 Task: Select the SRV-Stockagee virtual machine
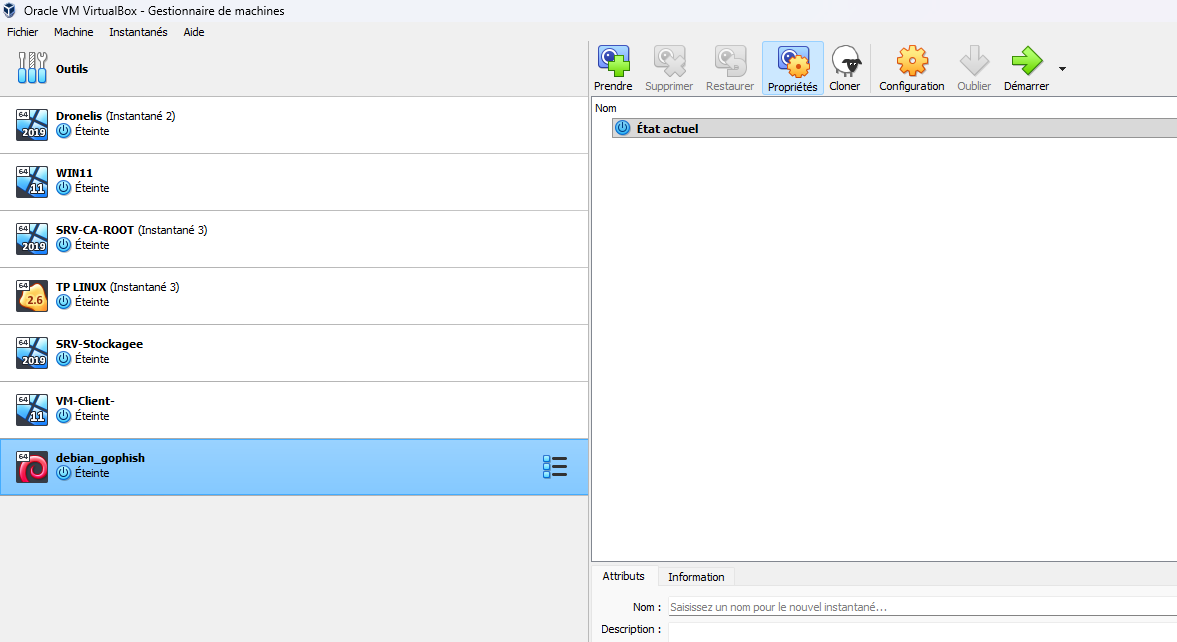(99, 352)
